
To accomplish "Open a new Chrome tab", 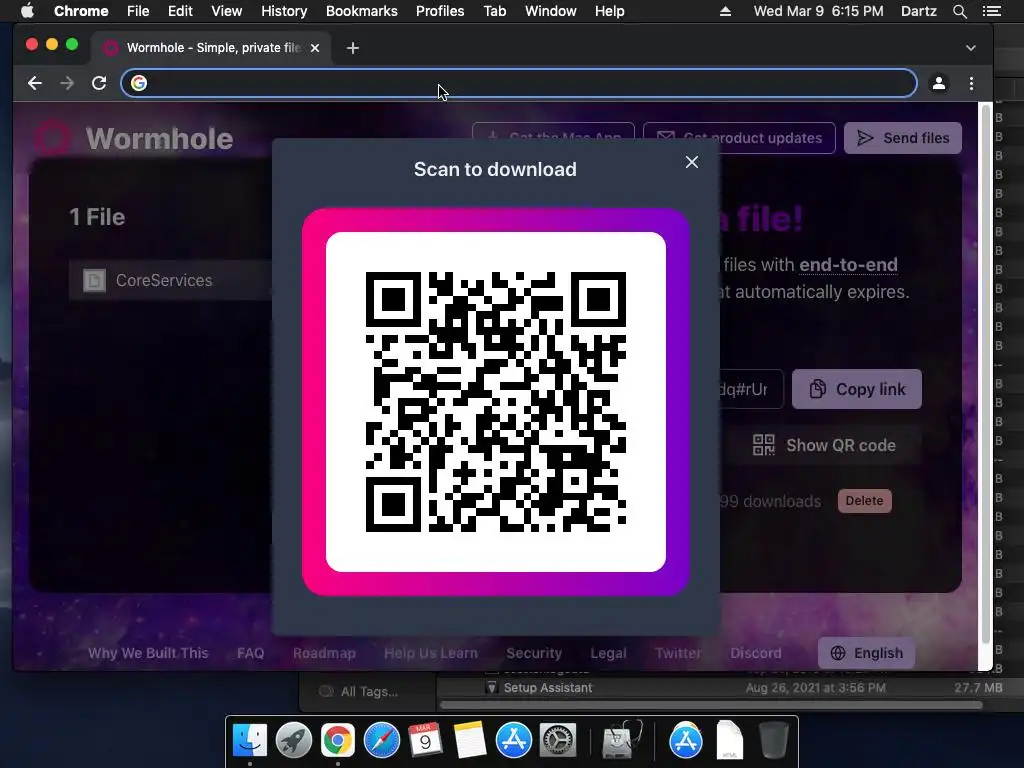I will (x=353, y=48).
